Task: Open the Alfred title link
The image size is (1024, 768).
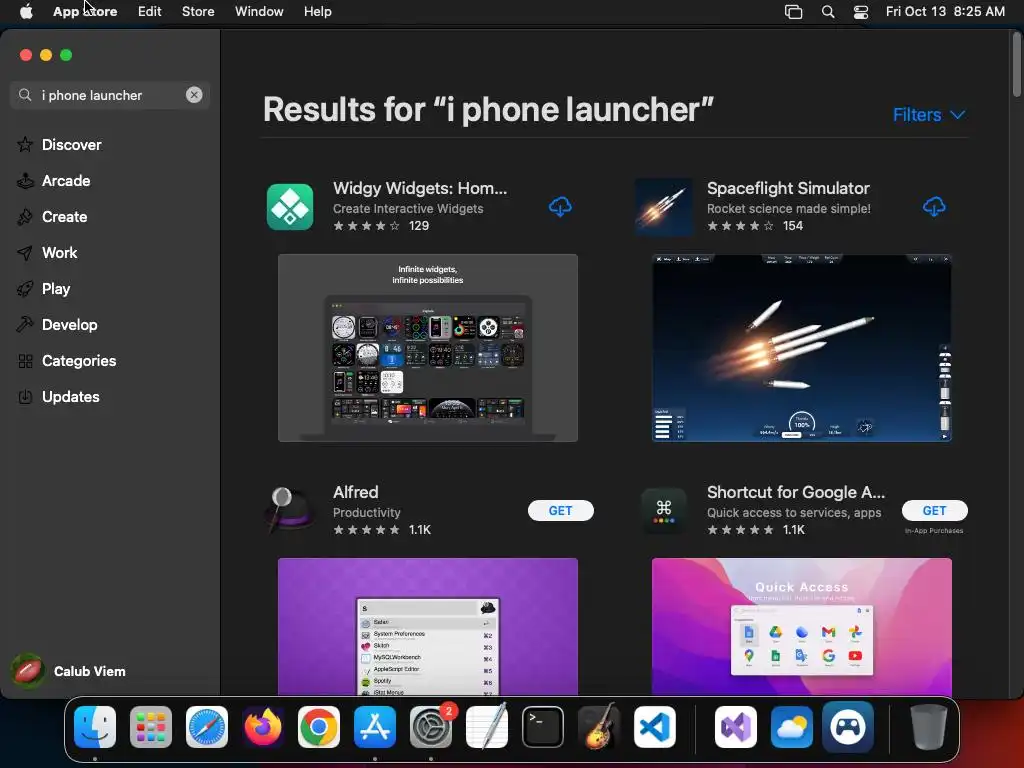Action: (x=355, y=492)
